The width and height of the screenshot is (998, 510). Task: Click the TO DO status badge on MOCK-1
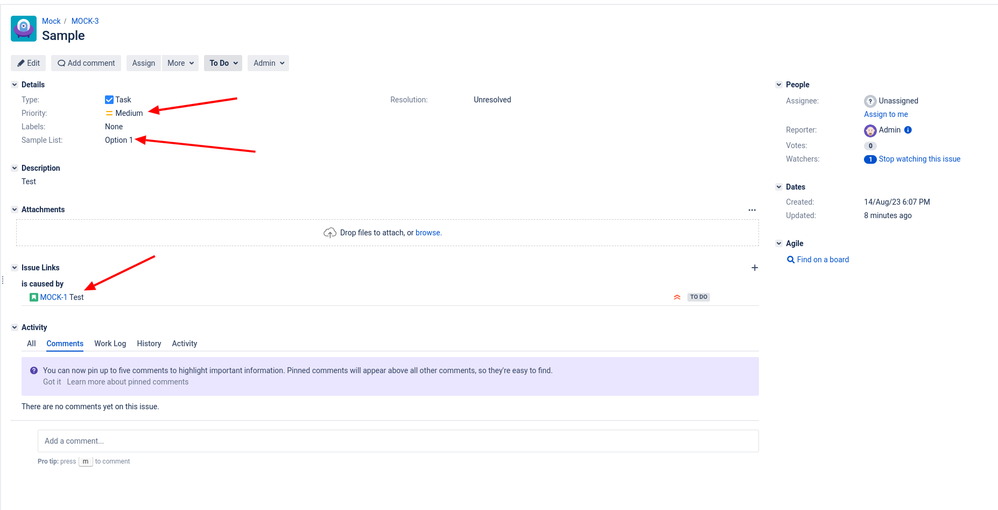click(699, 297)
